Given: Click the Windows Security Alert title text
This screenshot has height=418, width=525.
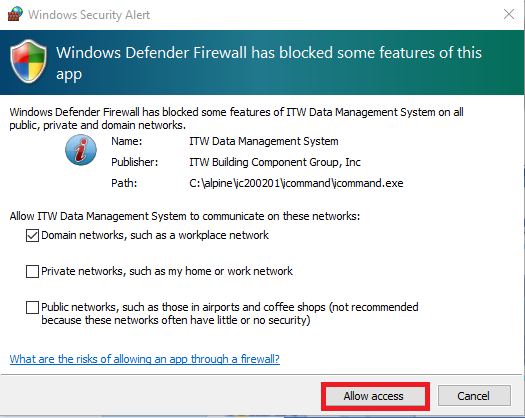Looking at the screenshot, I should tap(89, 15).
